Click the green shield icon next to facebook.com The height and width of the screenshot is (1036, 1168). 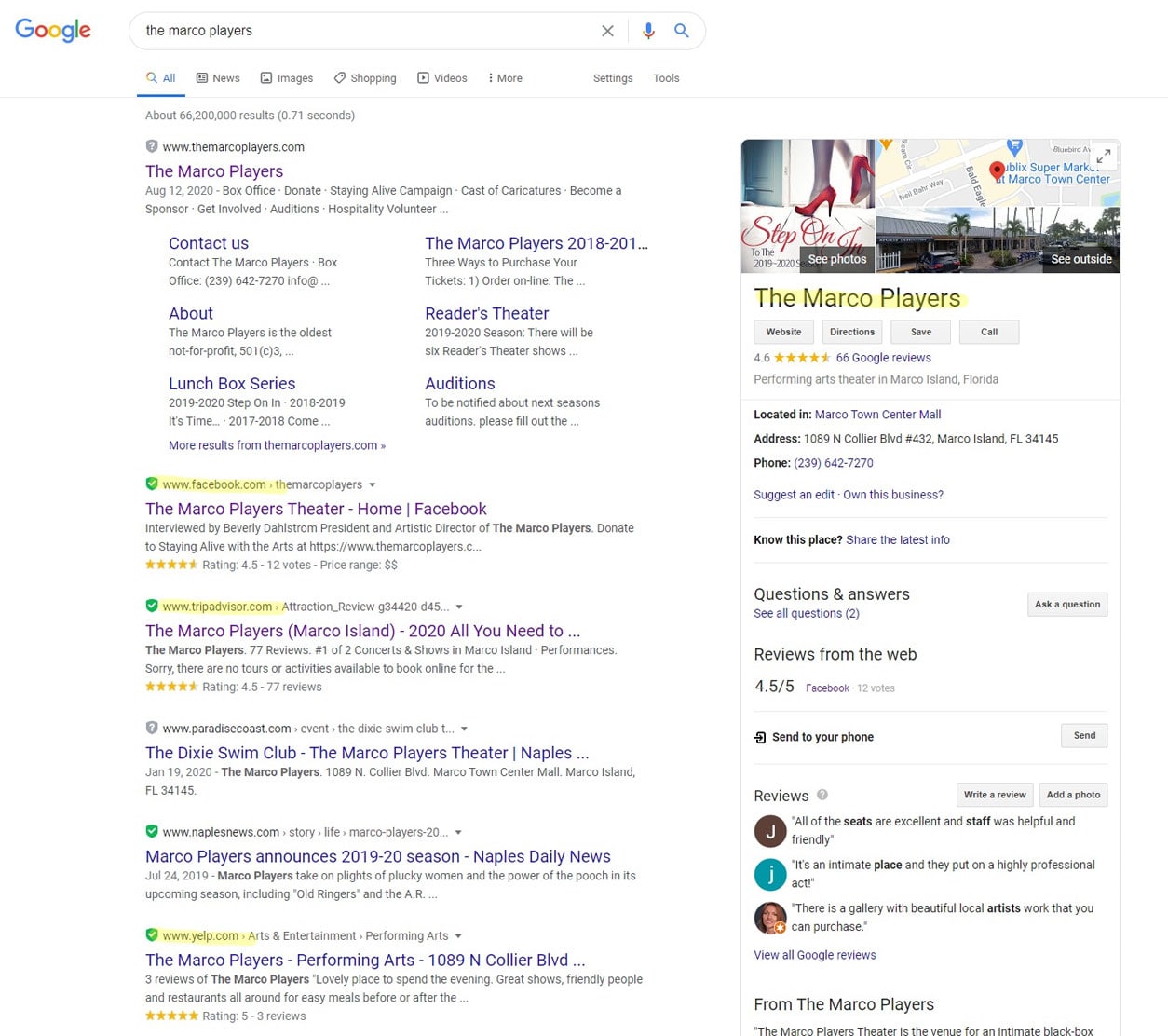[152, 484]
